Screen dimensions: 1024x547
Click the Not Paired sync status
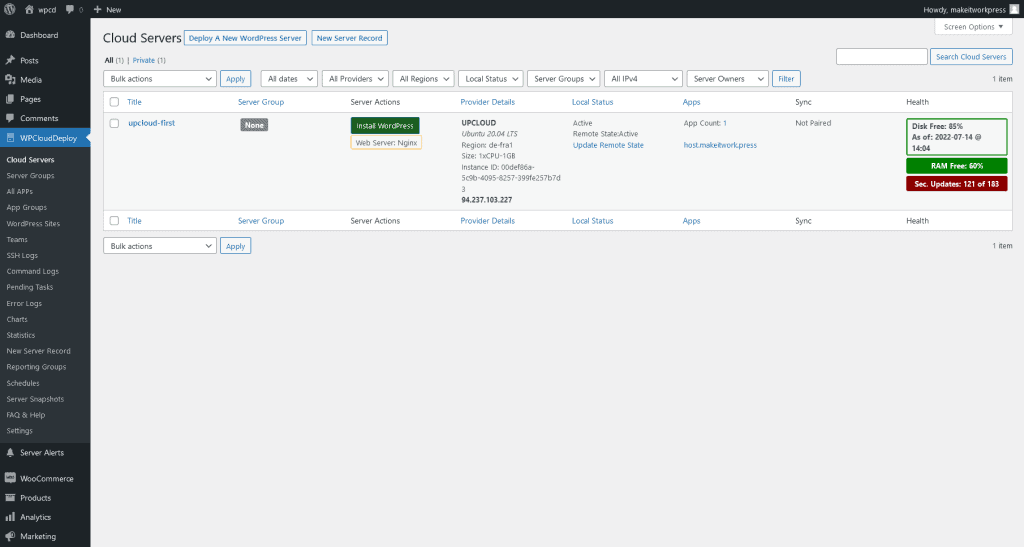pos(813,123)
